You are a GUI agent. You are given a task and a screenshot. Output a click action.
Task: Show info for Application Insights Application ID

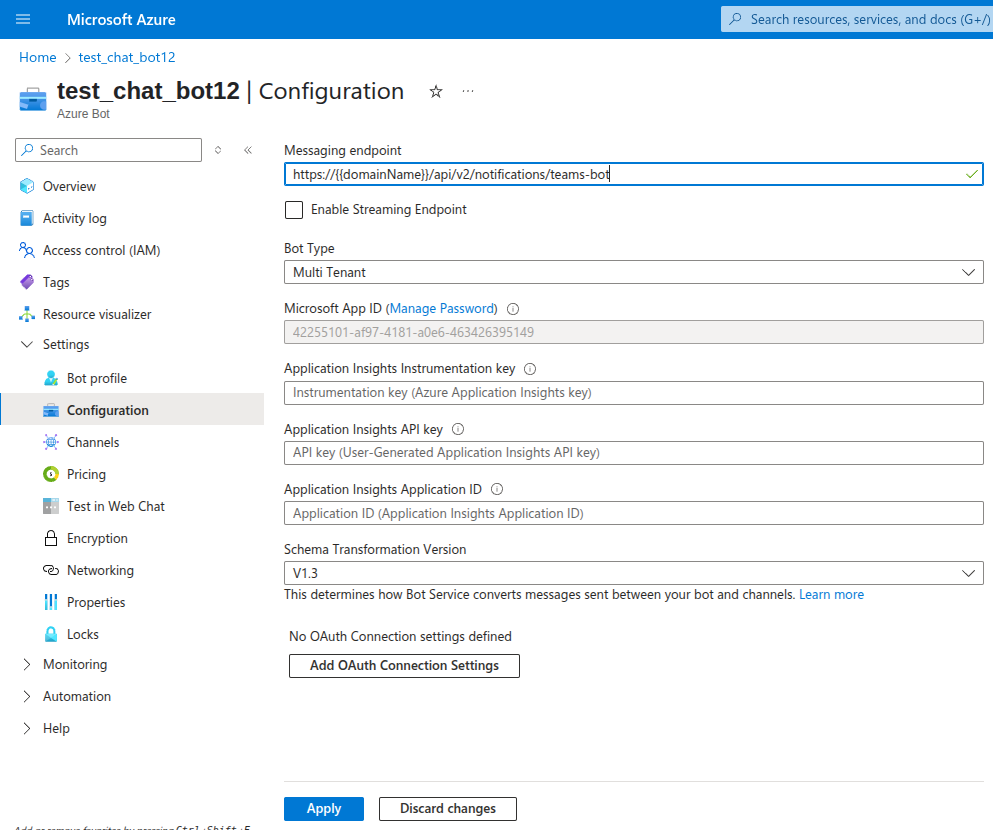click(x=497, y=489)
